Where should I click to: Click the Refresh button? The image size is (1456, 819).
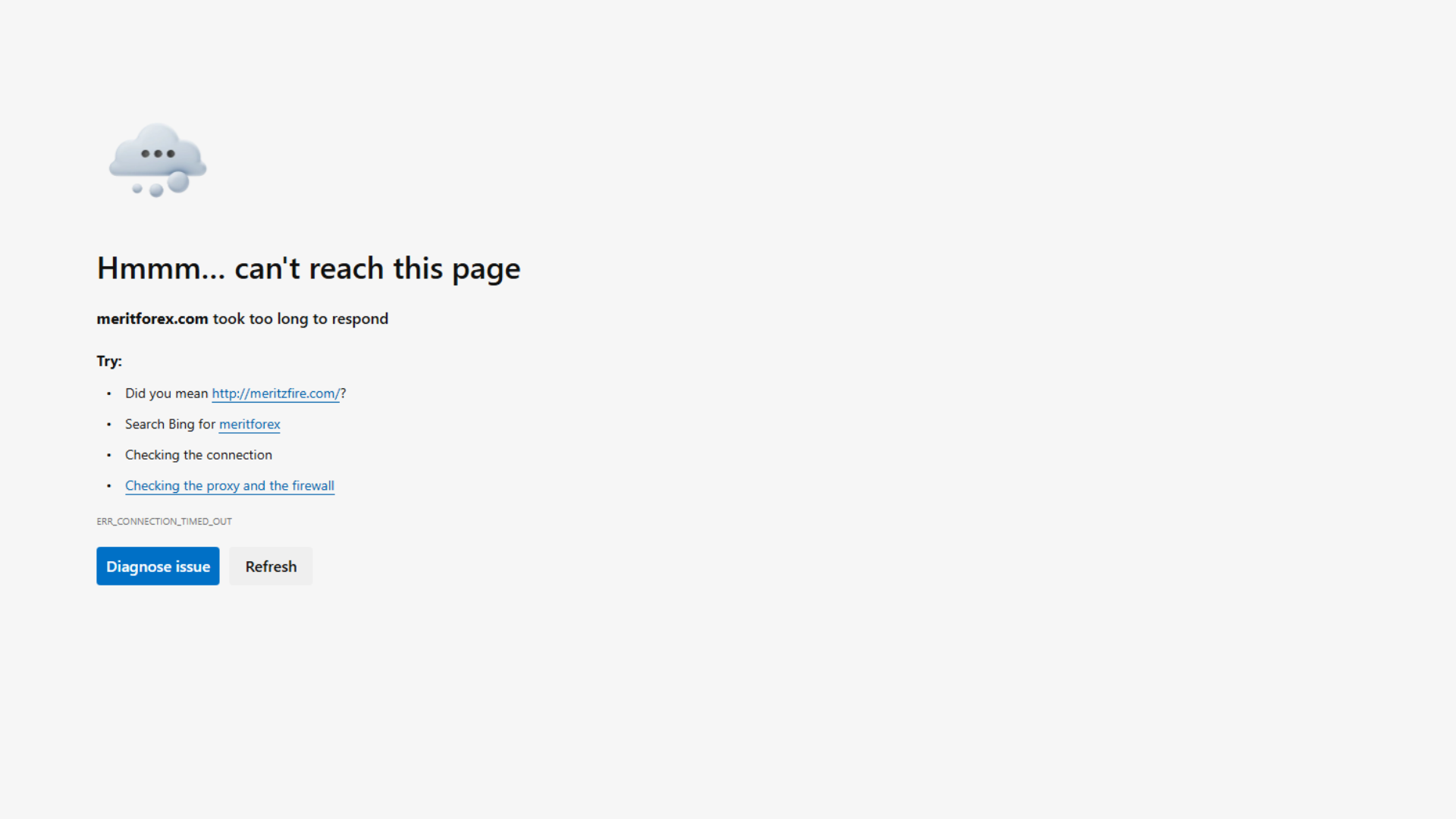coord(271,566)
